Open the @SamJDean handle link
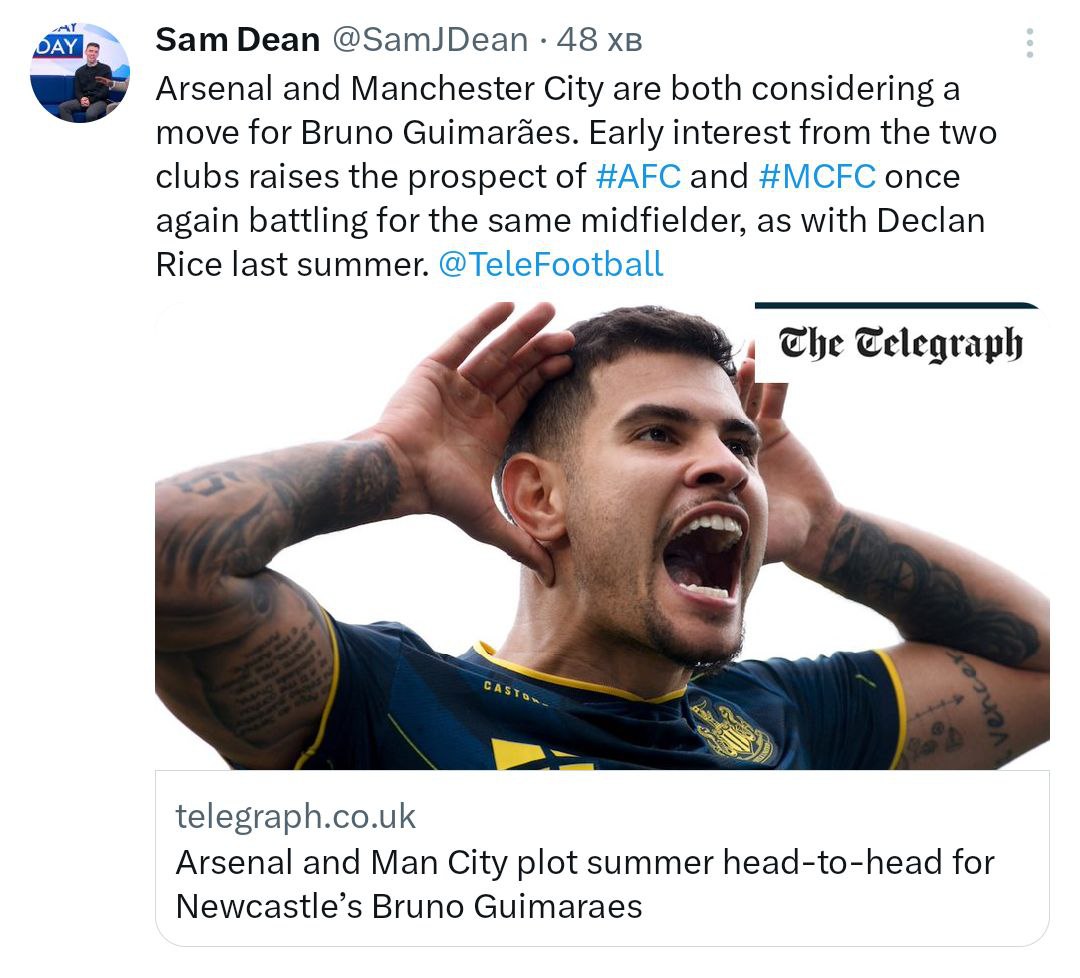 pos(429,40)
